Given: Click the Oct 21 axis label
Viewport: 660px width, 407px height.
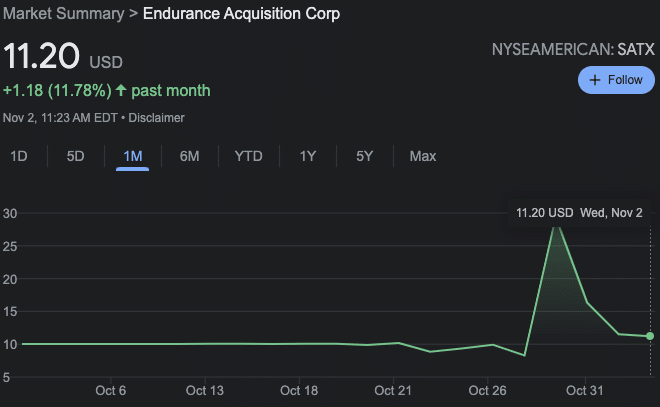Looking at the screenshot, I should 393,391.
